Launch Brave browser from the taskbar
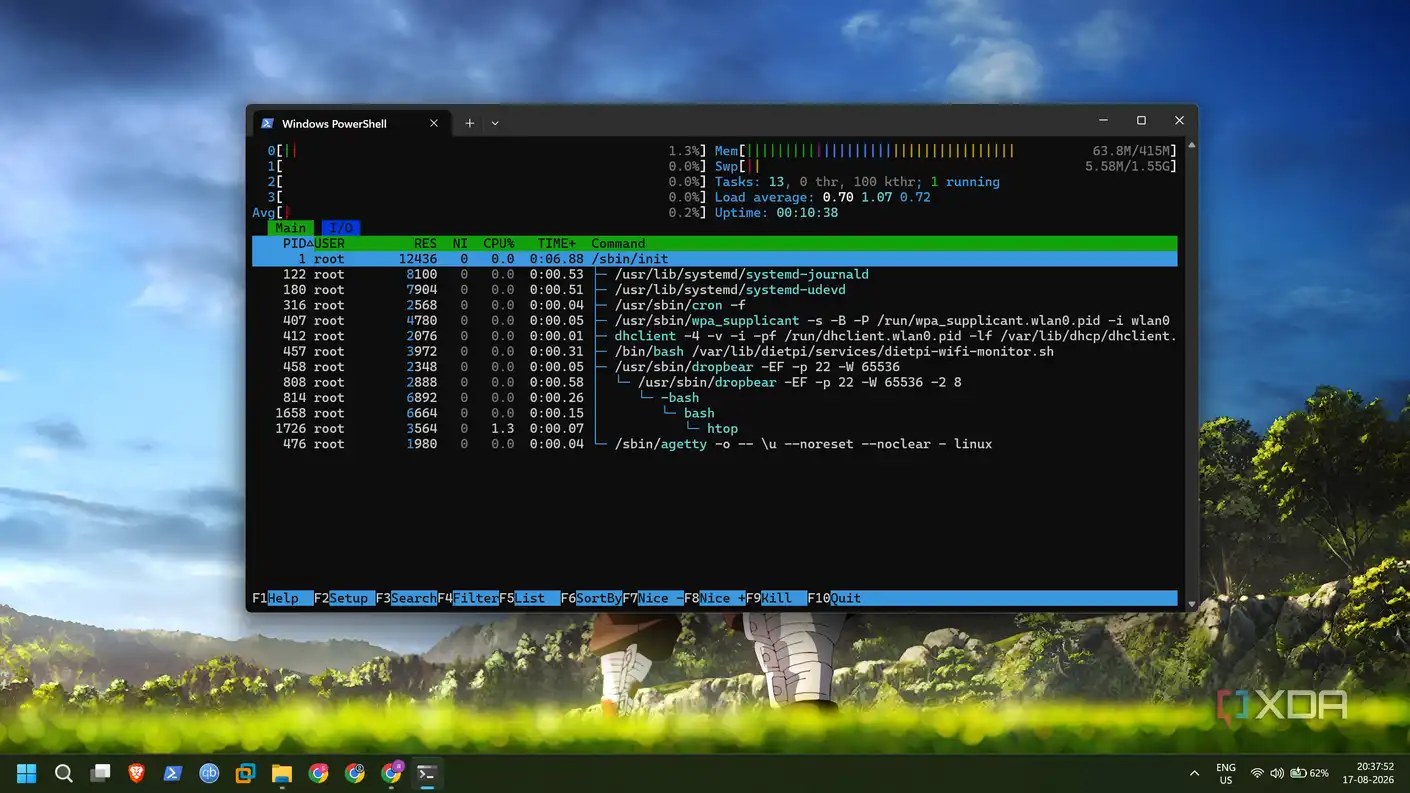This screenshot has height=793, width=1410. click(x=136, y=773)
